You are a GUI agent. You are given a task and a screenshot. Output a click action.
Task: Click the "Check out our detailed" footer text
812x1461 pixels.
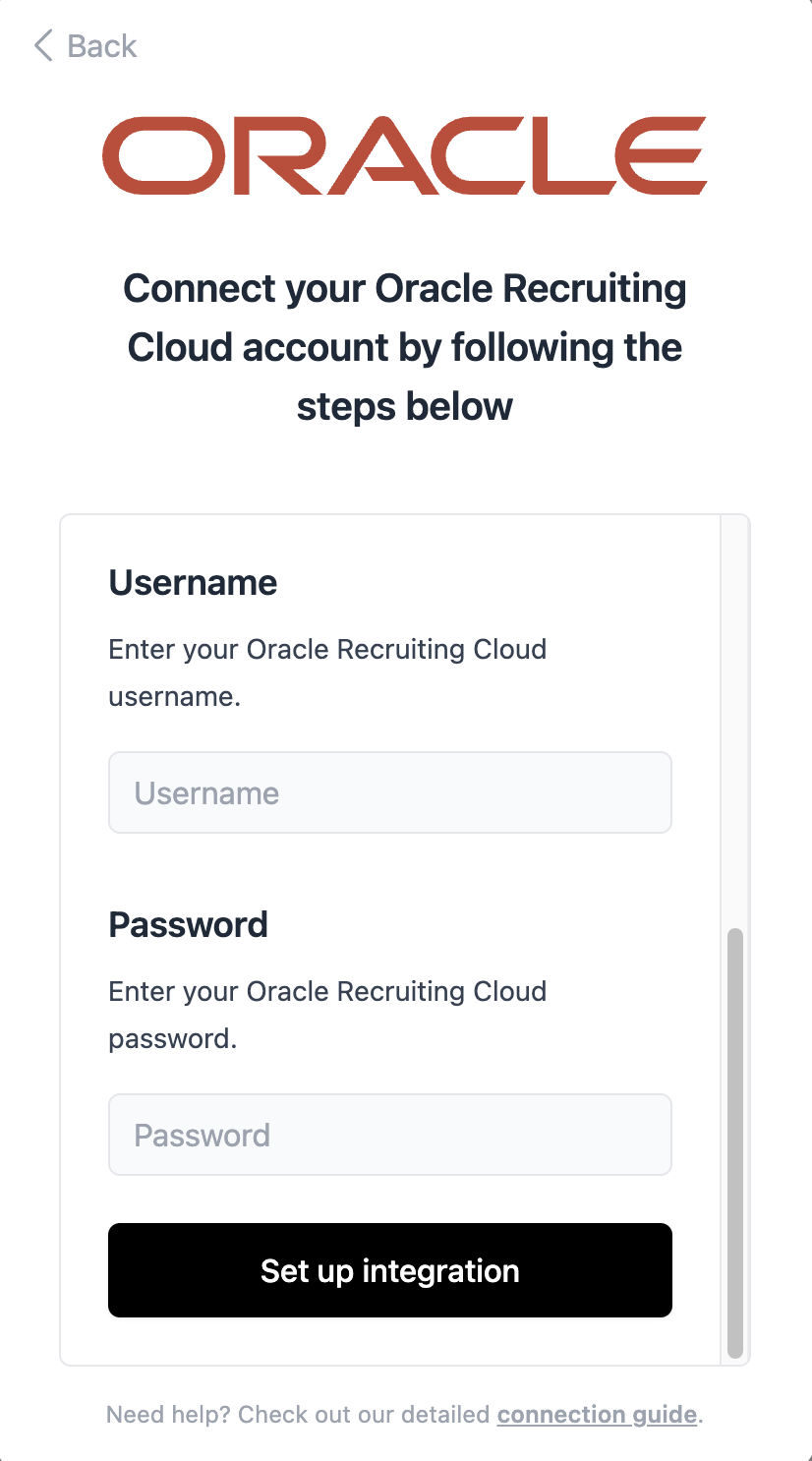364,1415
